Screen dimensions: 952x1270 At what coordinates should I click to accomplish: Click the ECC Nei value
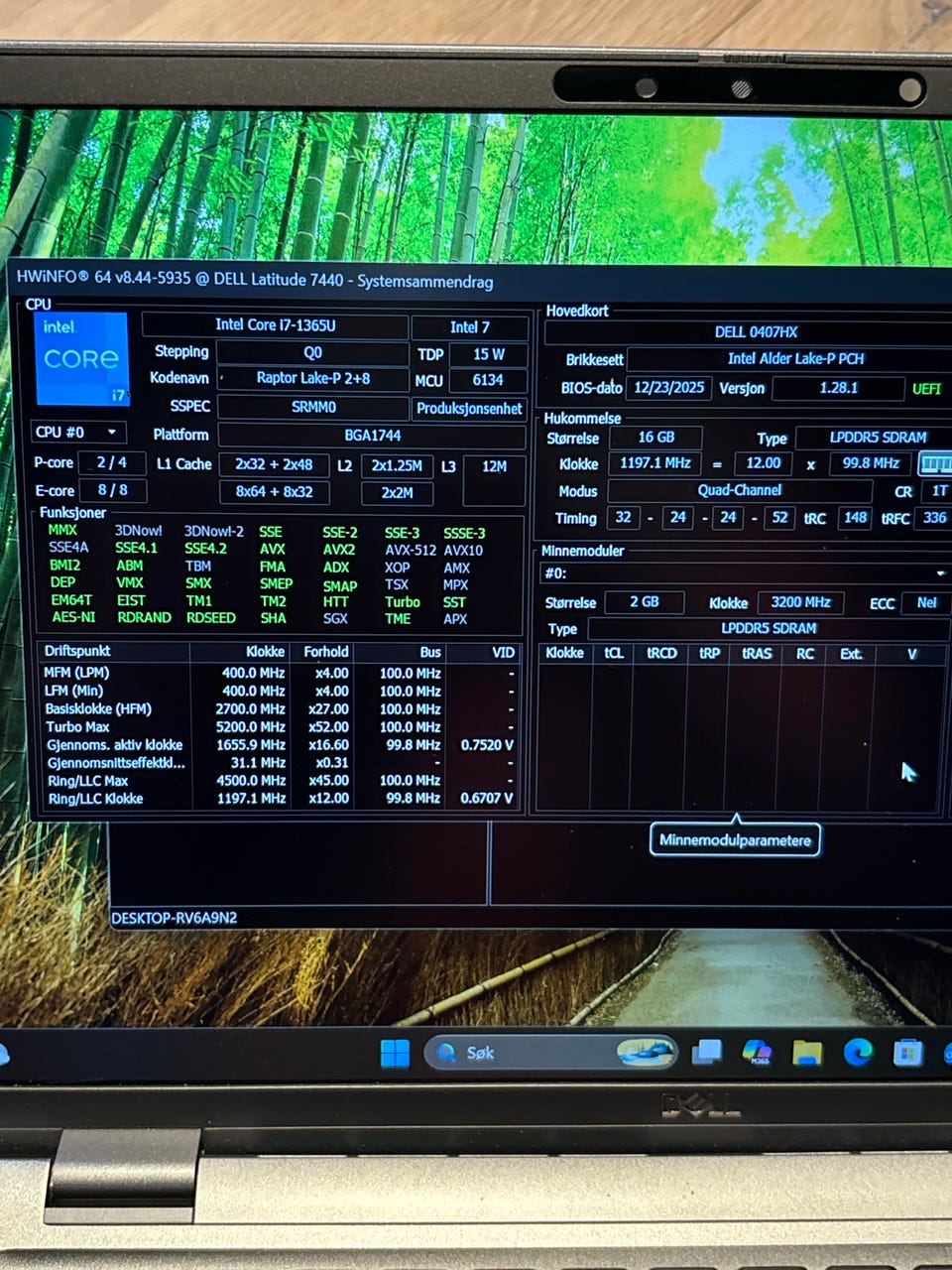(926, 602)
